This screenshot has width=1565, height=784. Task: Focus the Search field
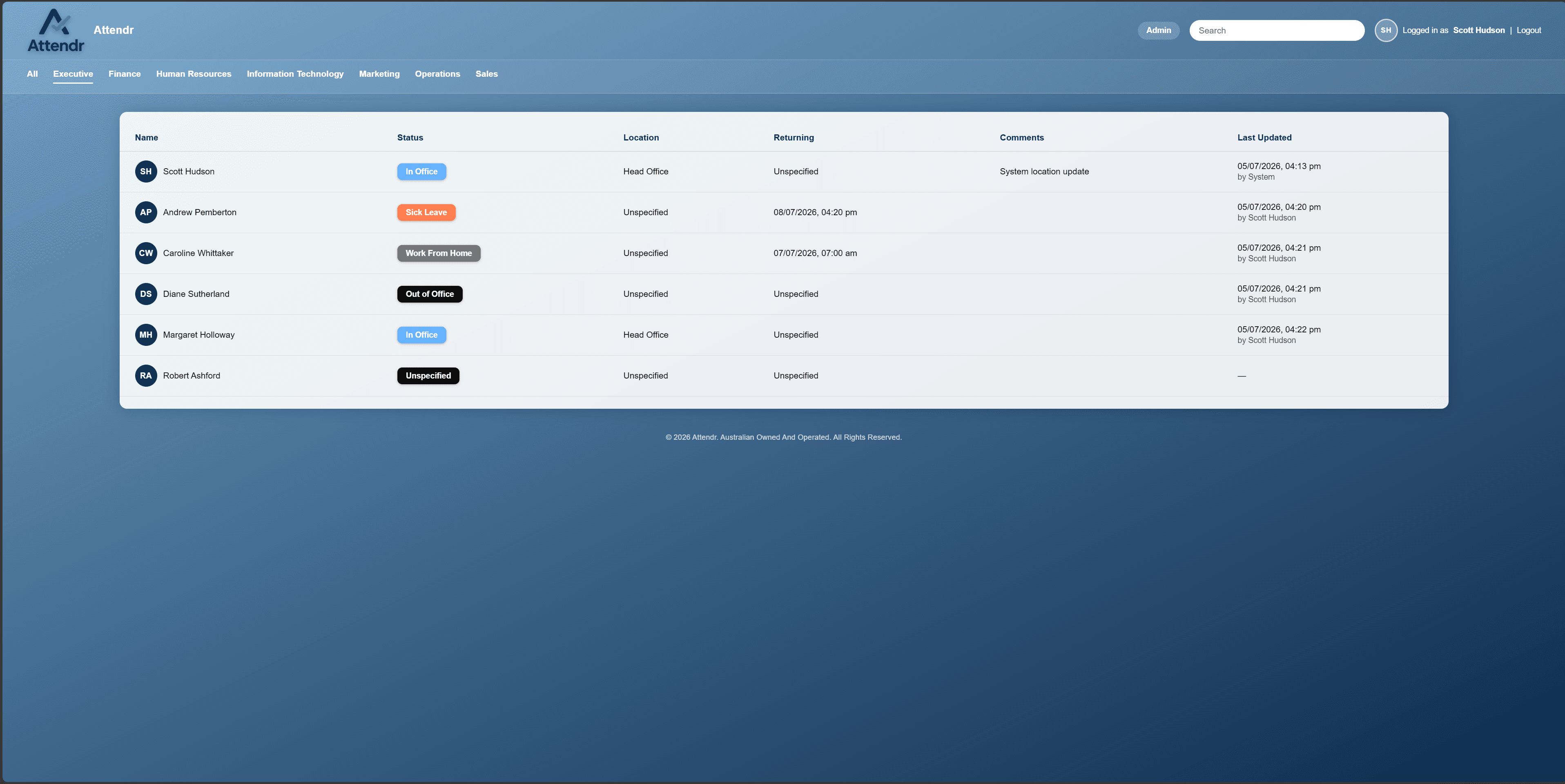1276,30
